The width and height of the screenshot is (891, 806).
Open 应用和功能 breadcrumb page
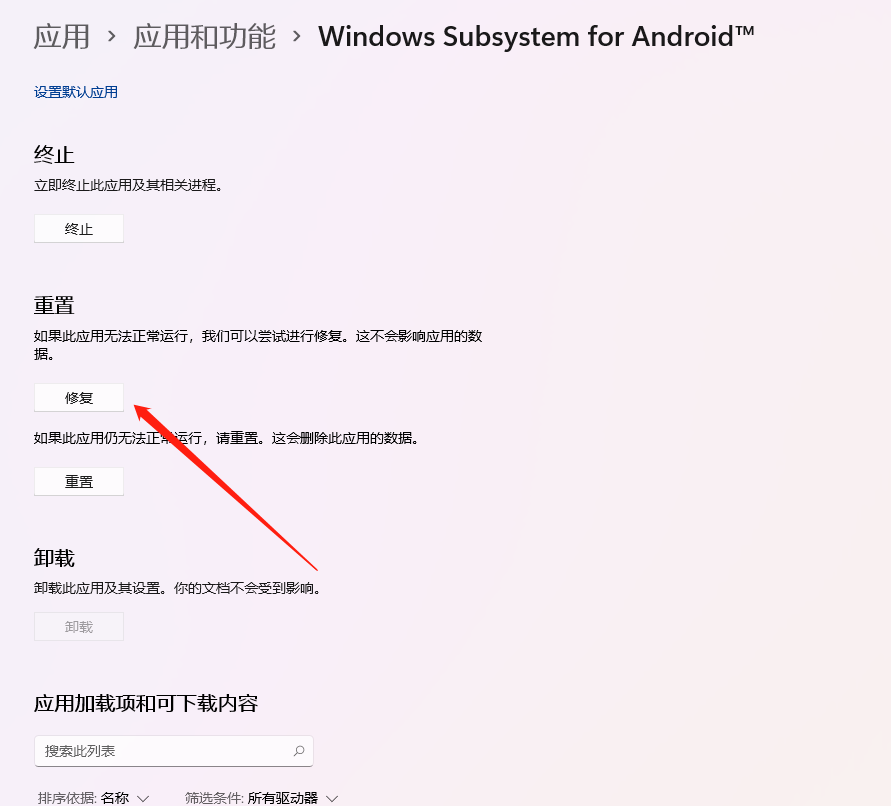point(205,37)
